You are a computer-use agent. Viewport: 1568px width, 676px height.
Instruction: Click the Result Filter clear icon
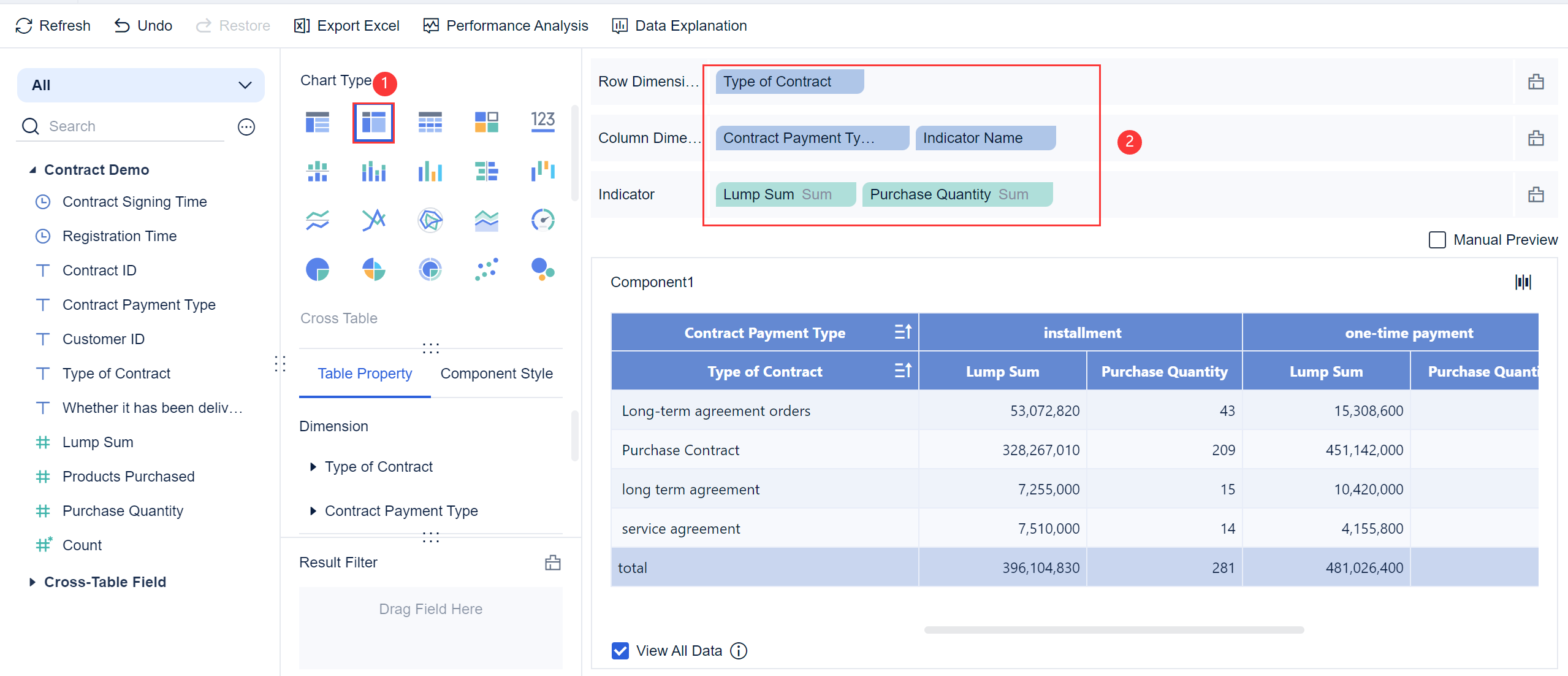tap(552, 563)
